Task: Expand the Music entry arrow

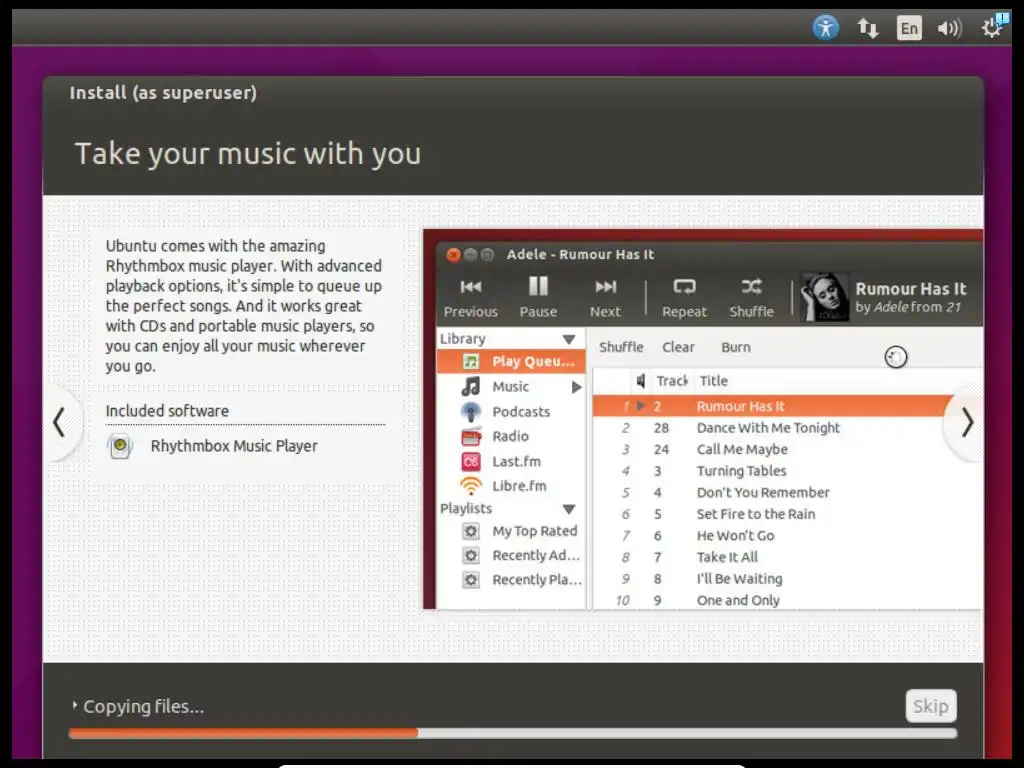Action: tap(576, 387)
